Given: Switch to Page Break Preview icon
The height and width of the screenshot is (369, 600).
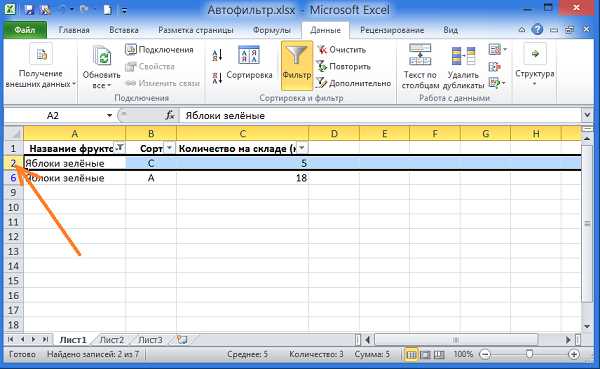Looking at the screenshot, I should click(439, 355).
